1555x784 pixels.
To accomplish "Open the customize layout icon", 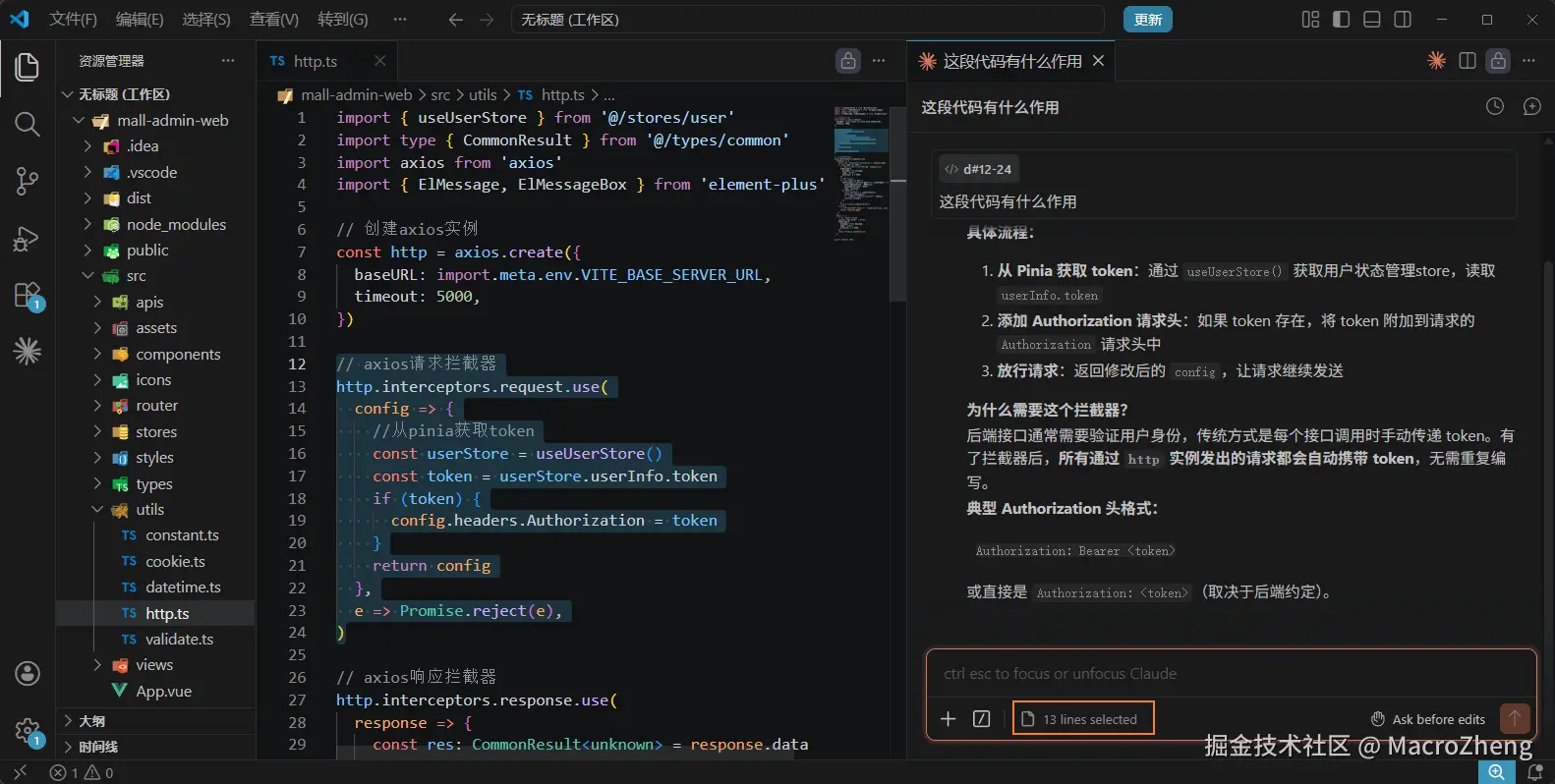I will [x=1310, y=20].
